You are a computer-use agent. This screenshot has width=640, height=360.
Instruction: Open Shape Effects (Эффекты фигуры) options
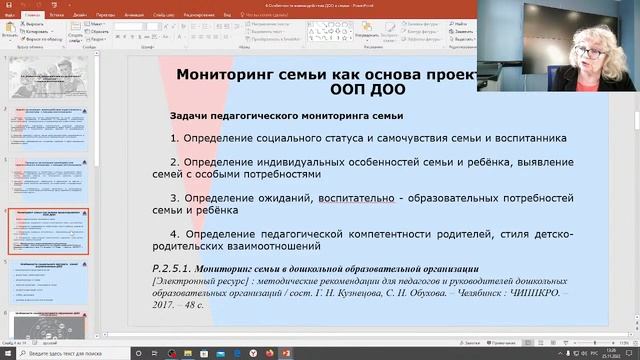tap(421, 39)
